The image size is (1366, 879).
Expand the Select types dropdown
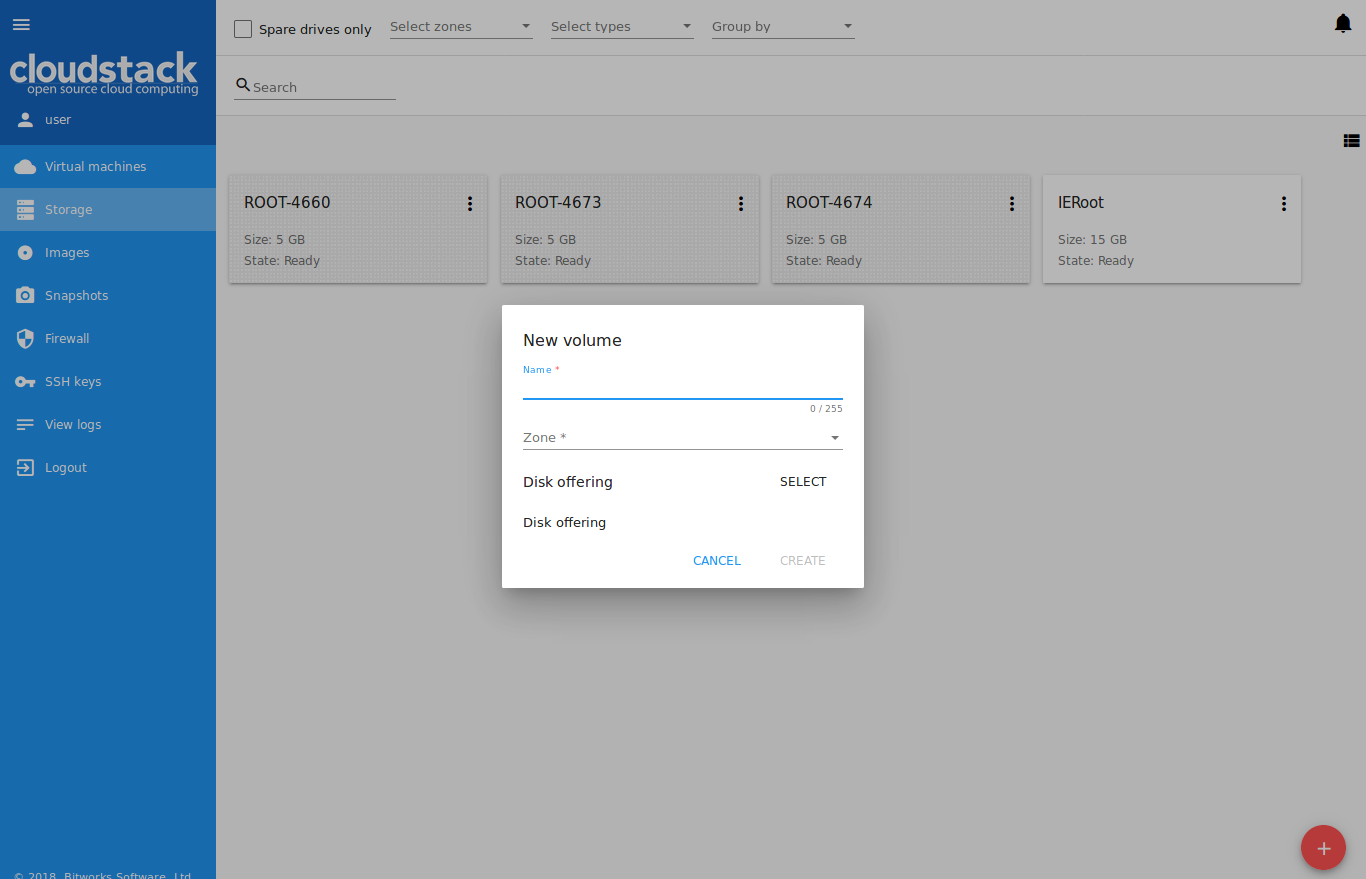tap(621, 27)
